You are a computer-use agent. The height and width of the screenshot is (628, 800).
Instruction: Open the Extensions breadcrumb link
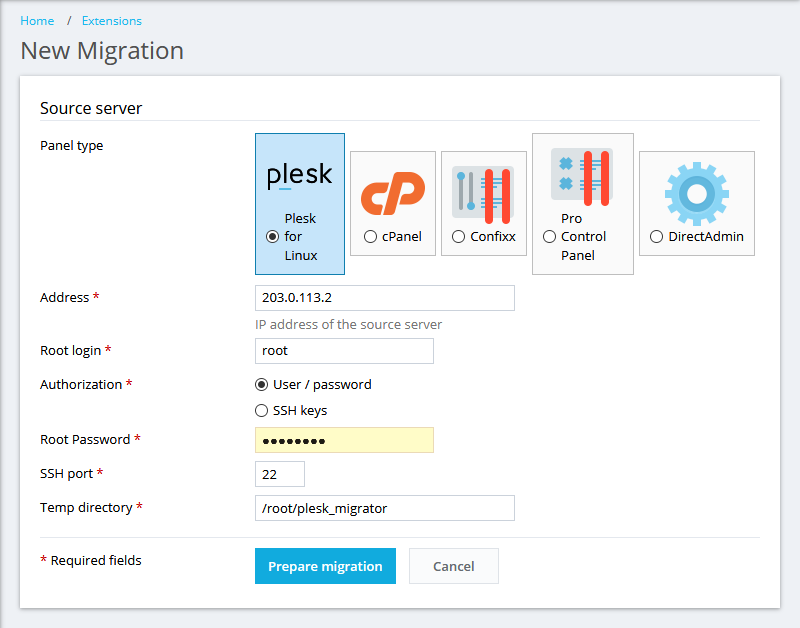(112, 21)
